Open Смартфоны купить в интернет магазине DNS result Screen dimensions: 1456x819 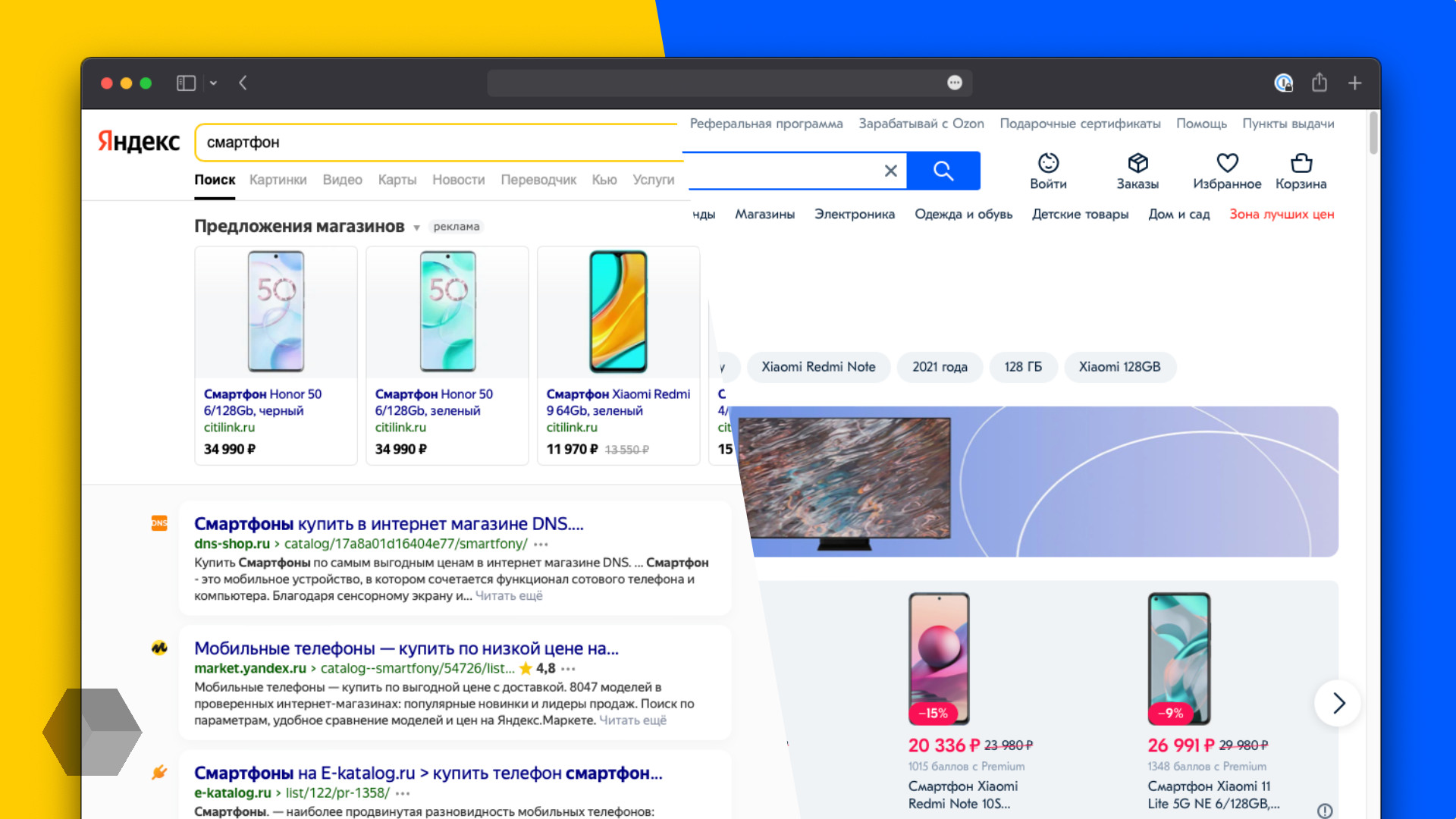(389, 524)
